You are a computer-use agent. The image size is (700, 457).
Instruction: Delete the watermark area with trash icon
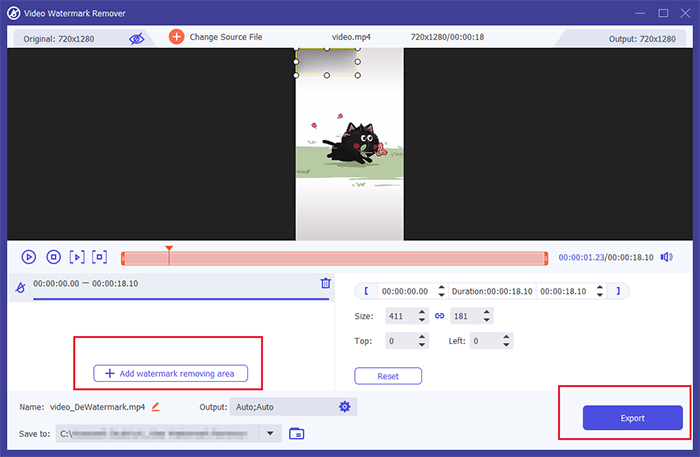(x=326, y=283)
